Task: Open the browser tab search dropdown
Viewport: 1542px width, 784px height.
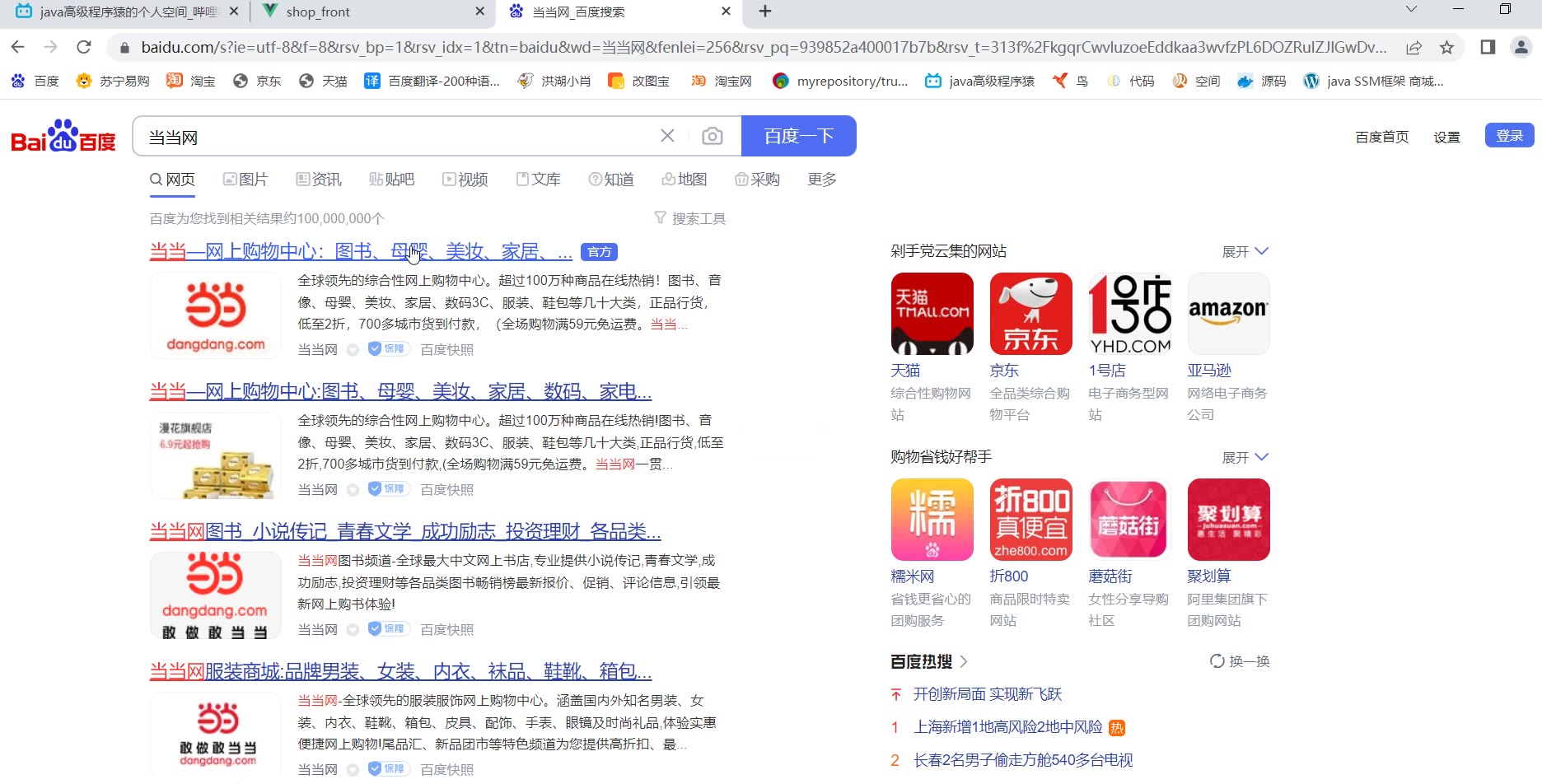Action: (x=1411, y=10)
